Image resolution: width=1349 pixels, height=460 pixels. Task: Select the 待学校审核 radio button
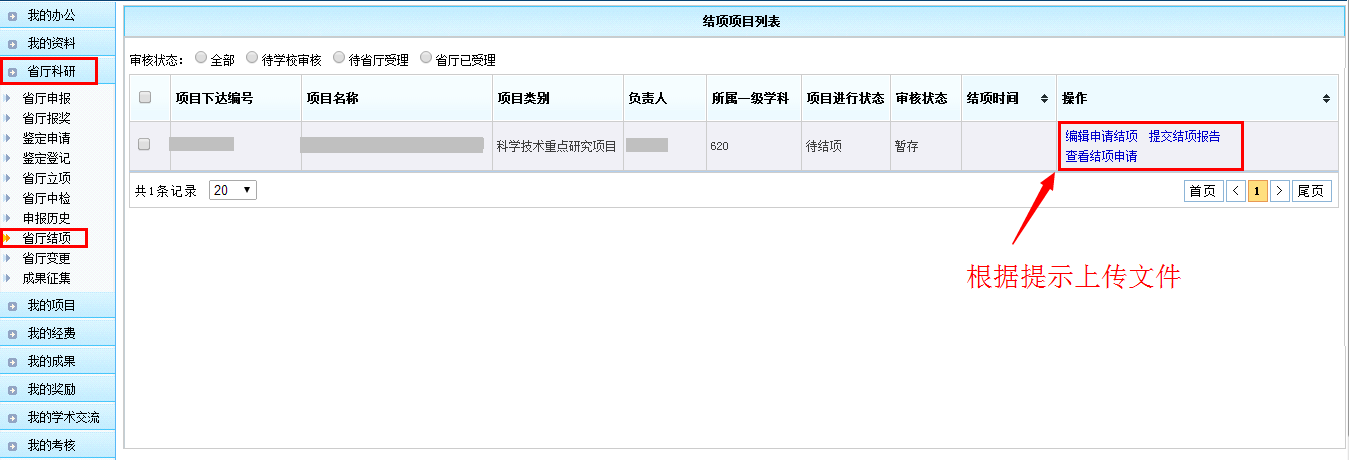(x=252, y=59)
